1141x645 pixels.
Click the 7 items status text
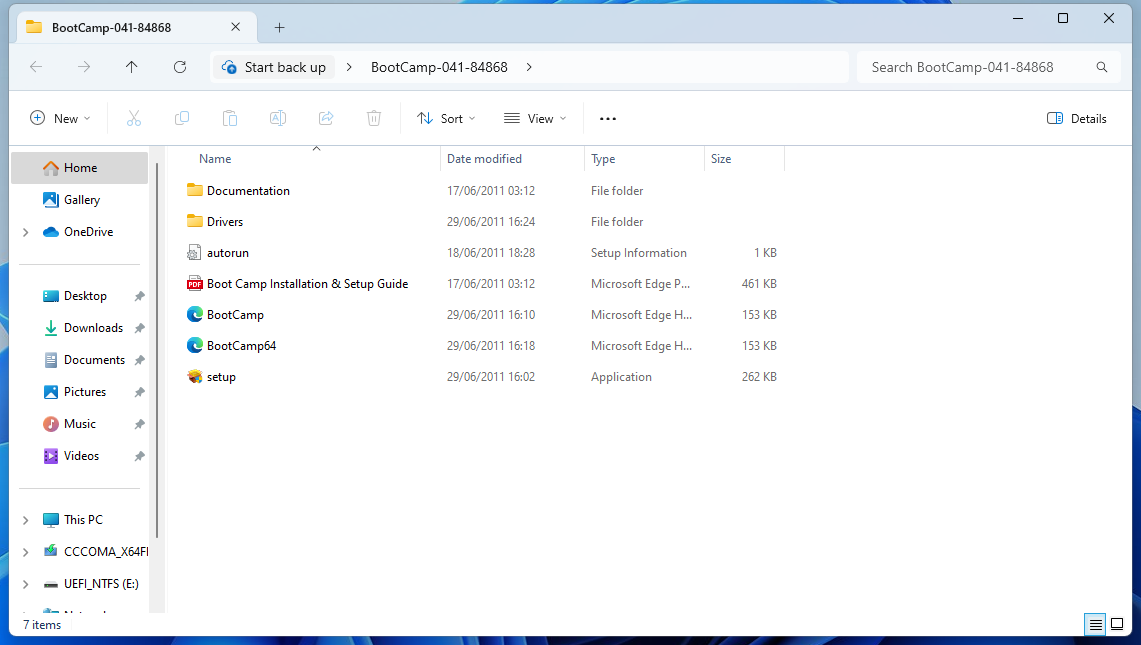42,625
